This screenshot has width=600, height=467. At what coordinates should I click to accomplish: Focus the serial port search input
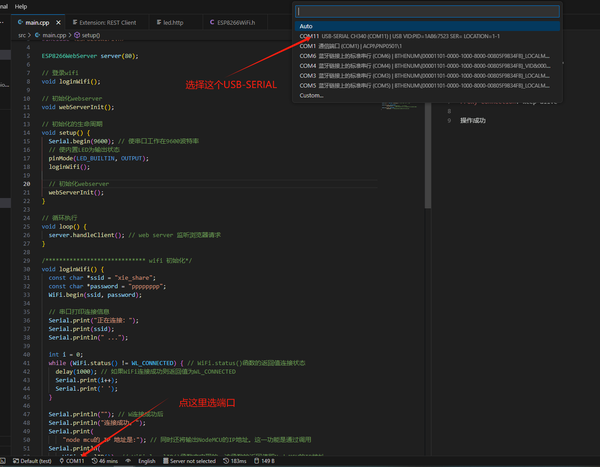click(x=427, y=11)
